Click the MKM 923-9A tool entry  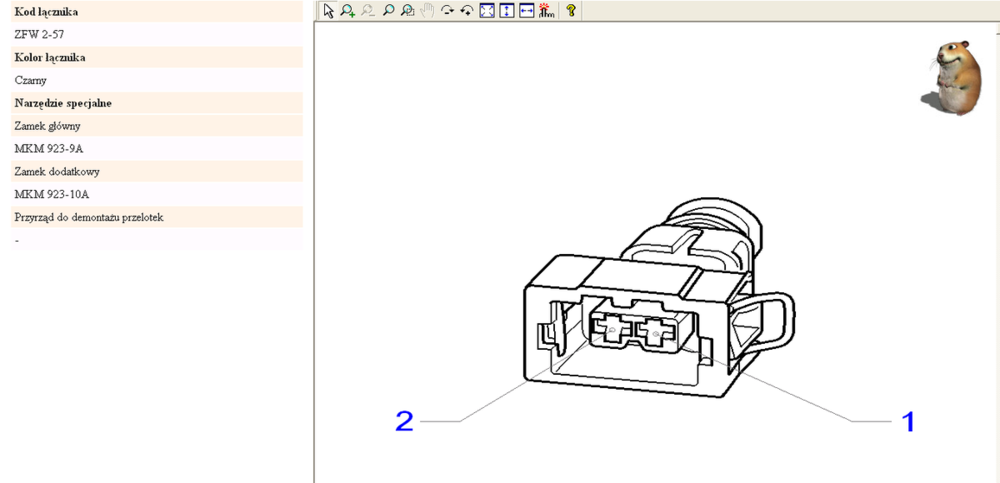(x=49, y=149)
